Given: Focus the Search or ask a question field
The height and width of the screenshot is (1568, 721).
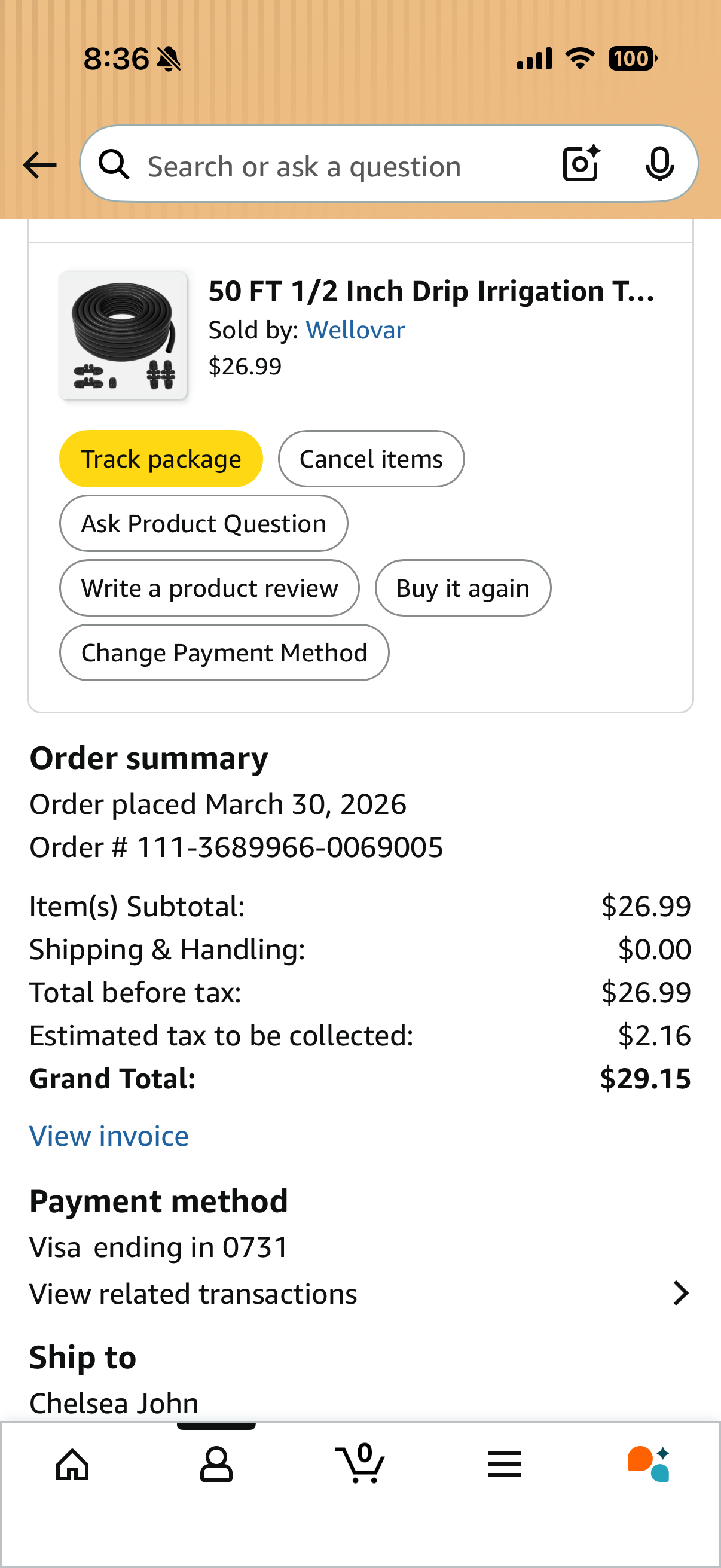Looking at the screenshot, I should click(341, 166).
